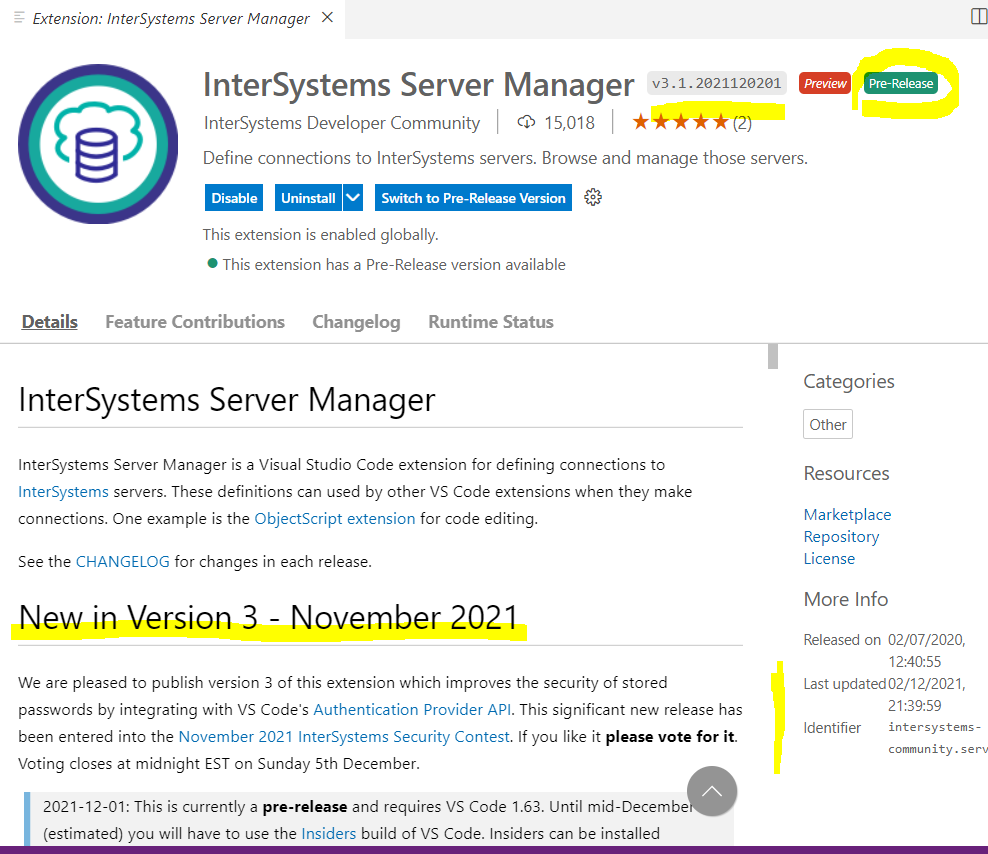988x854 pixels.
Task: Click 'This extension is enabled globally.' text
Action: pos(320,234)
